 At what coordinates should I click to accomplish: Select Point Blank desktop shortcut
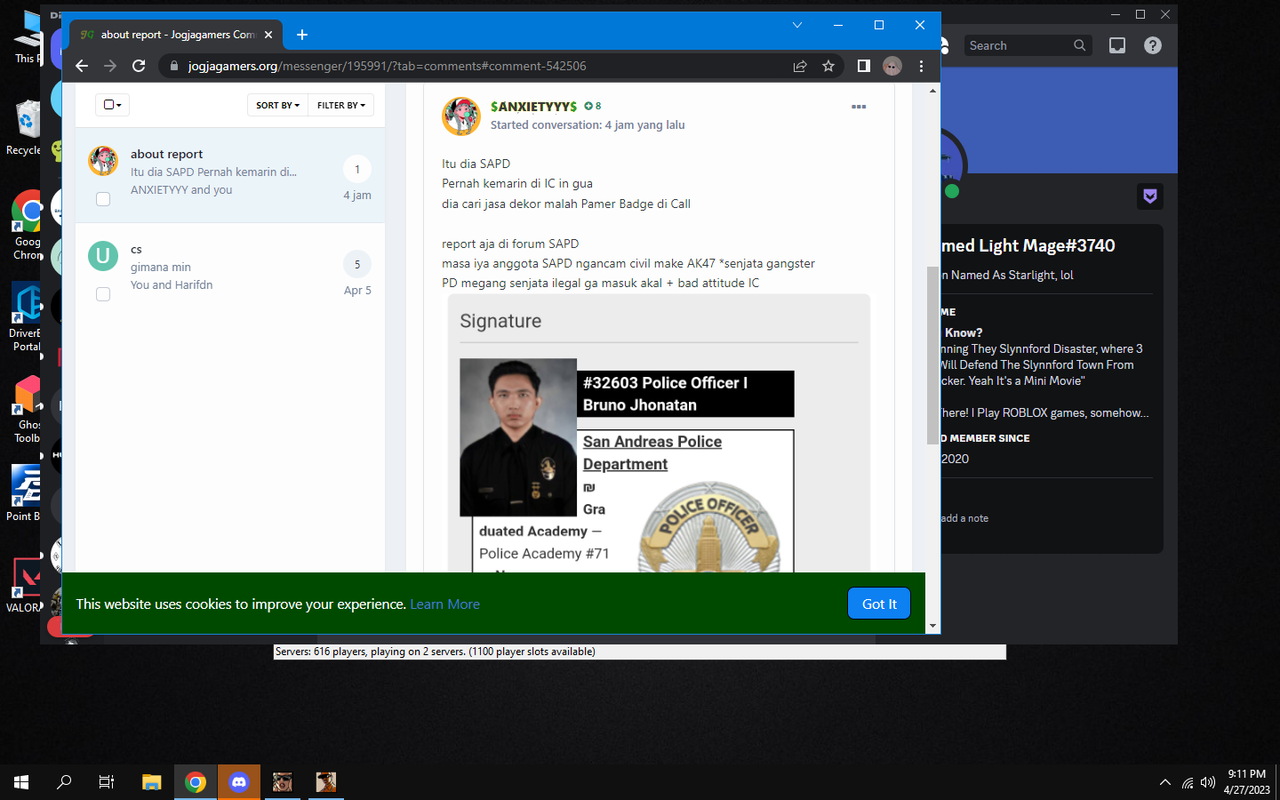pyautogui.click(x=25, y=493)
